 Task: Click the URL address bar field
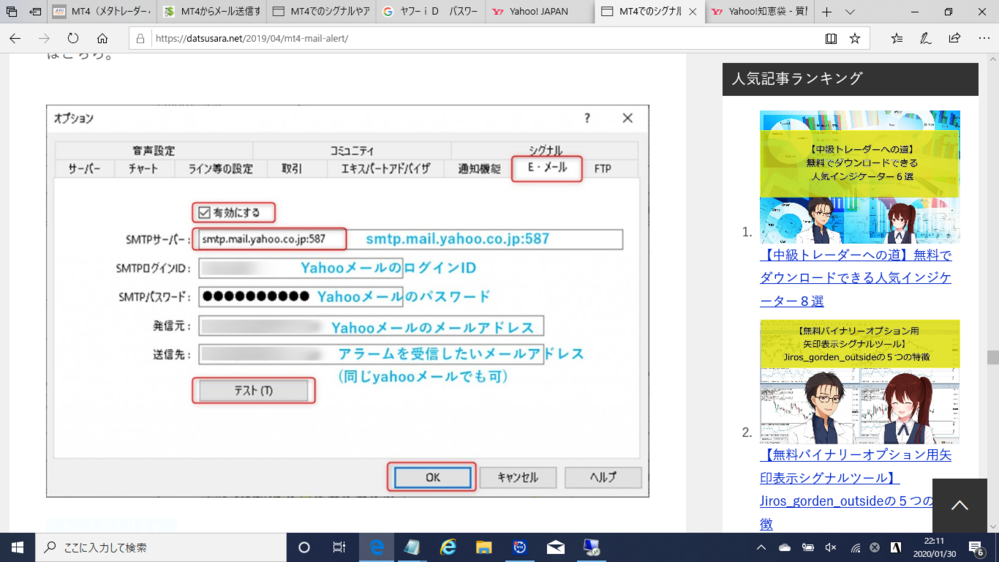(x=480, y=38)
